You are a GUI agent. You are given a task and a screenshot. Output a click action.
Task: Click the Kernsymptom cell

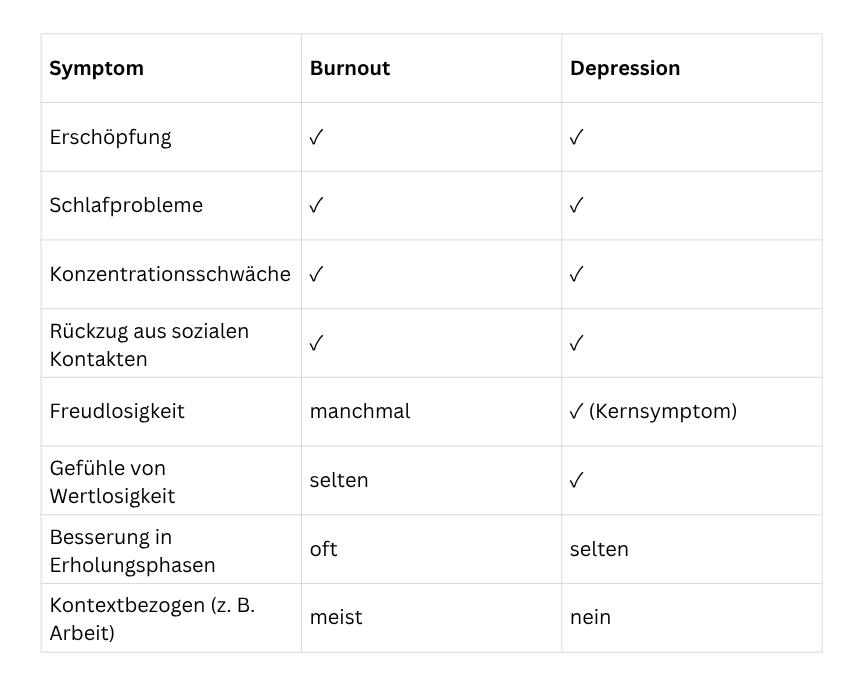click(x=653, y=412)
